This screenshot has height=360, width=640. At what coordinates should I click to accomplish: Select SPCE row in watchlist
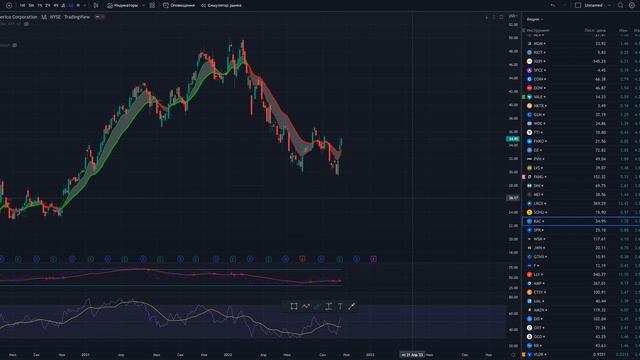tap(581, 70)
